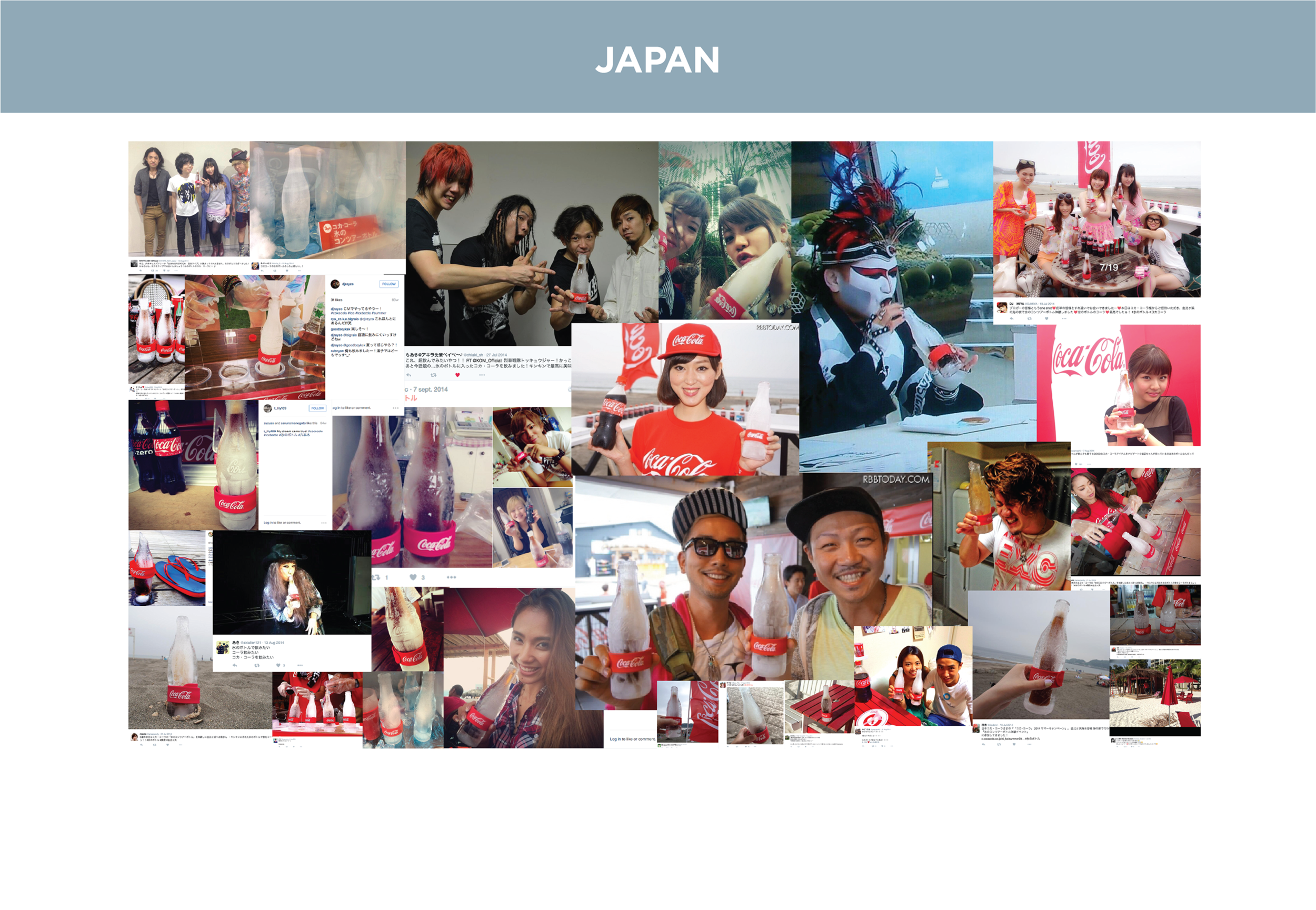Click reply arrow under the @chiaki_sh tweet
This screenshot has width=1316, height=910.
pos(408,375)
